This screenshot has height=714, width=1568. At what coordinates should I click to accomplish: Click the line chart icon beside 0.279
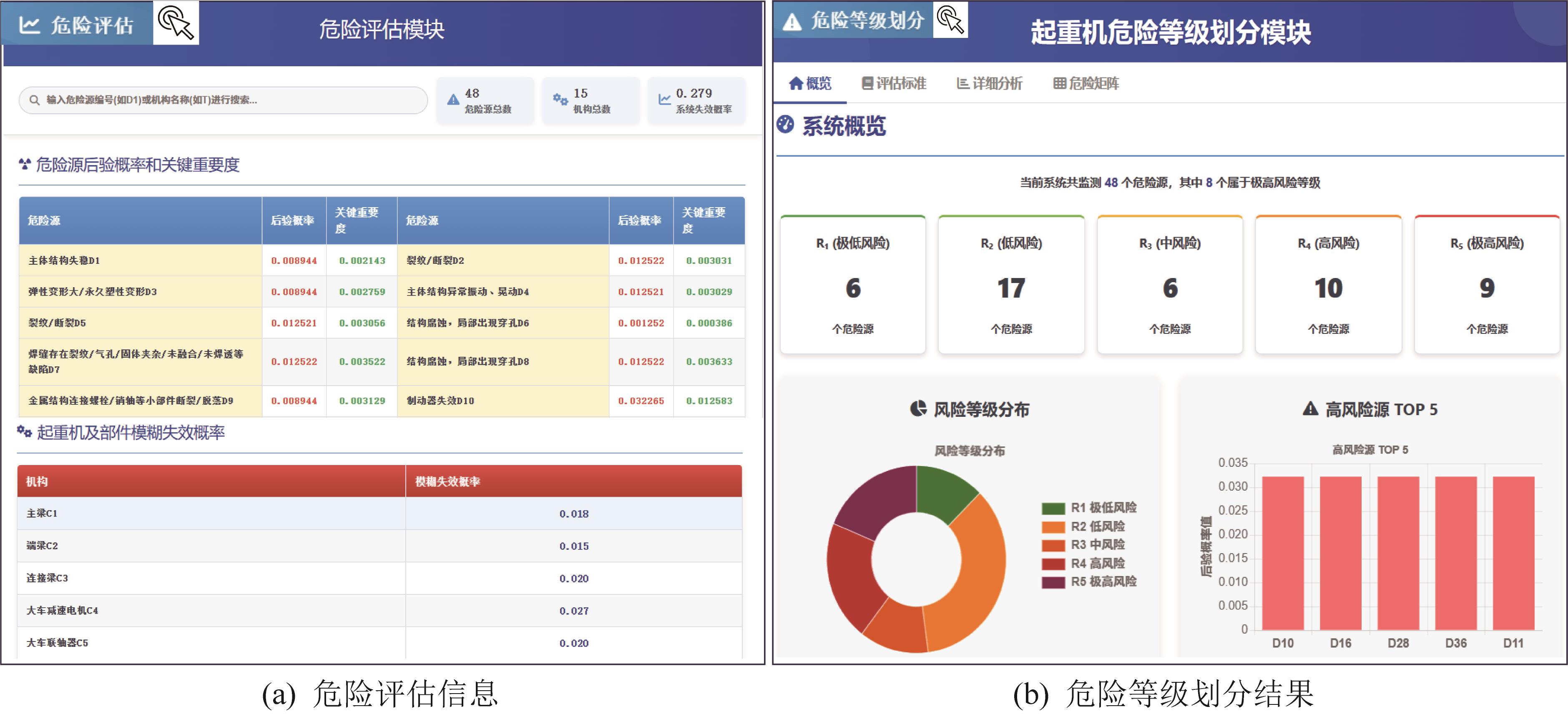(664, 99)
